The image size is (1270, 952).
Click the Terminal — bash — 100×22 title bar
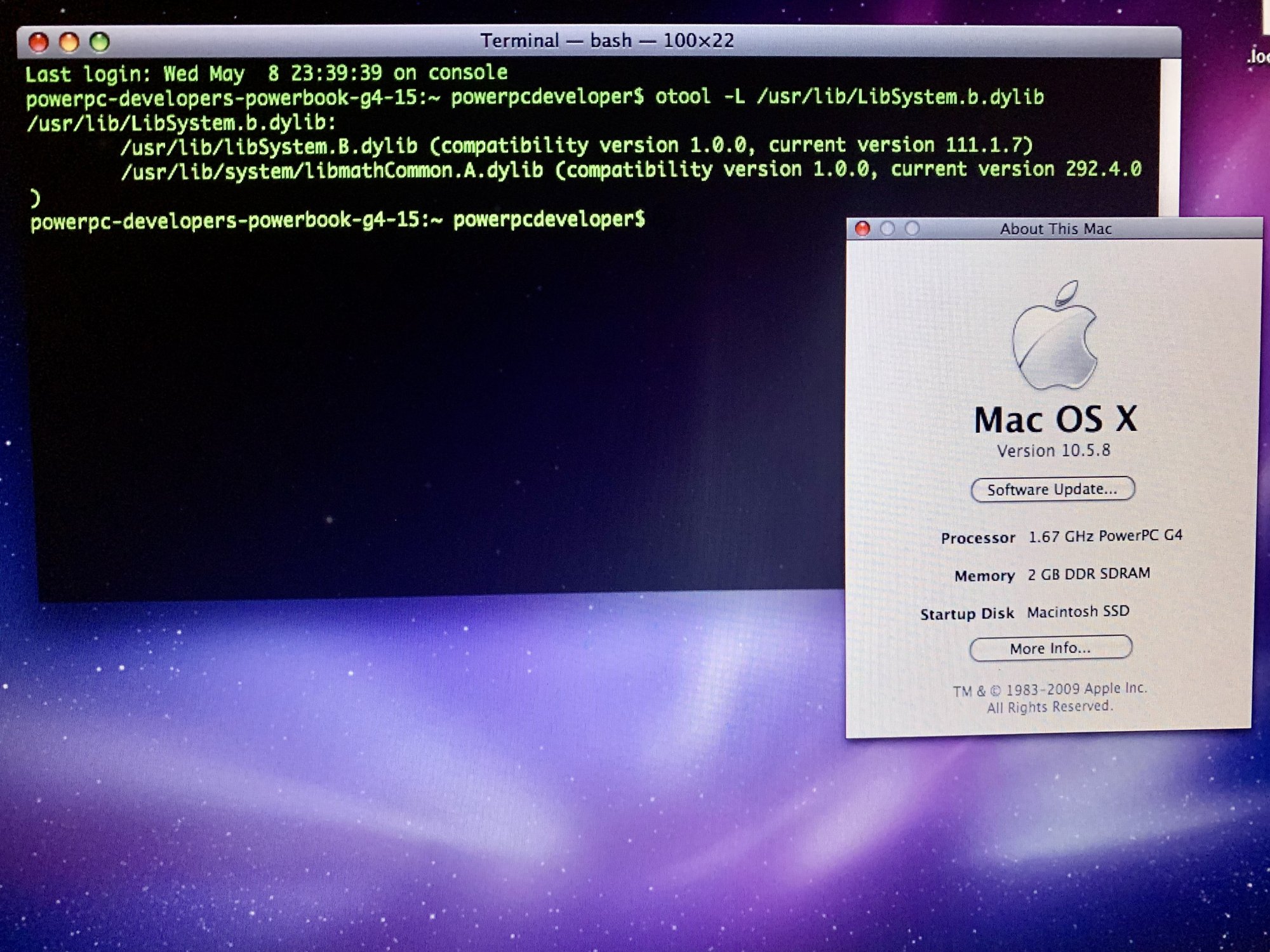[606, 41]
